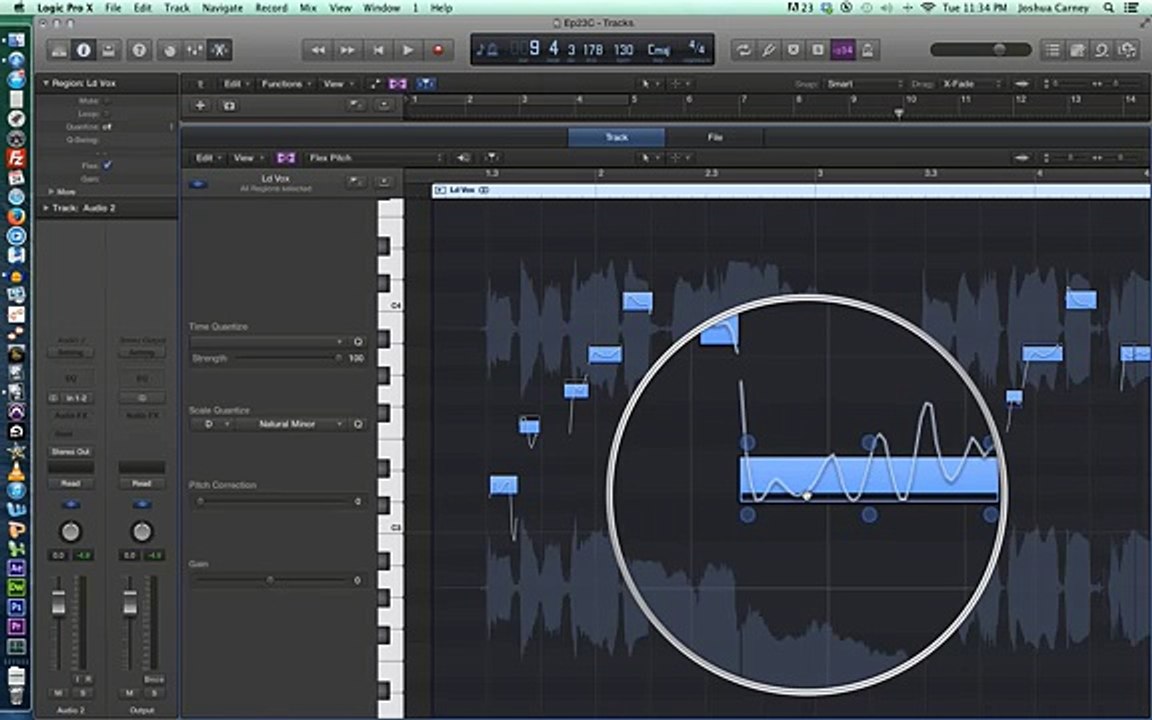The image size is (1152, 720).
Task: Open Quick Help question mark button
Action: click(x=139, y=50)
